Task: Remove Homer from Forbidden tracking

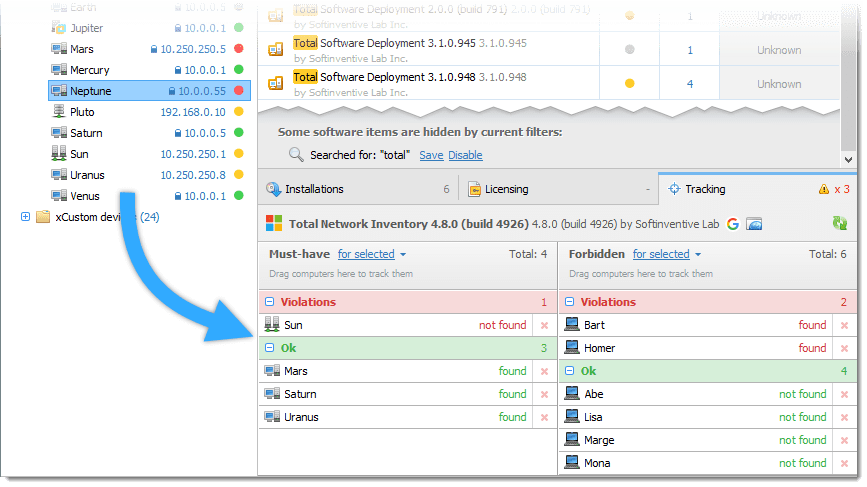Action: pos(844,349)
